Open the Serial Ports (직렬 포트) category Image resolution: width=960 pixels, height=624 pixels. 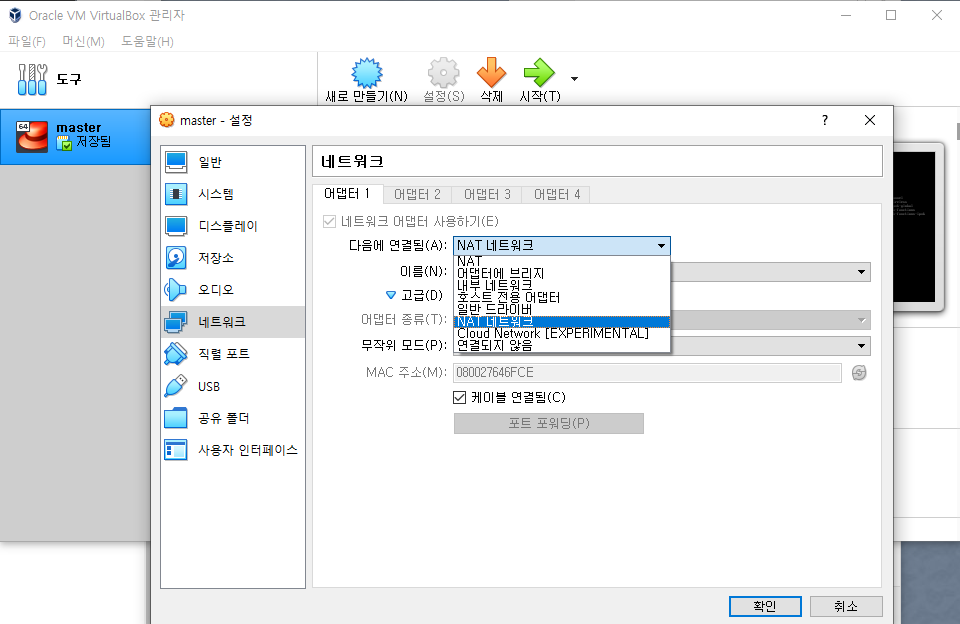click(233, 354)
